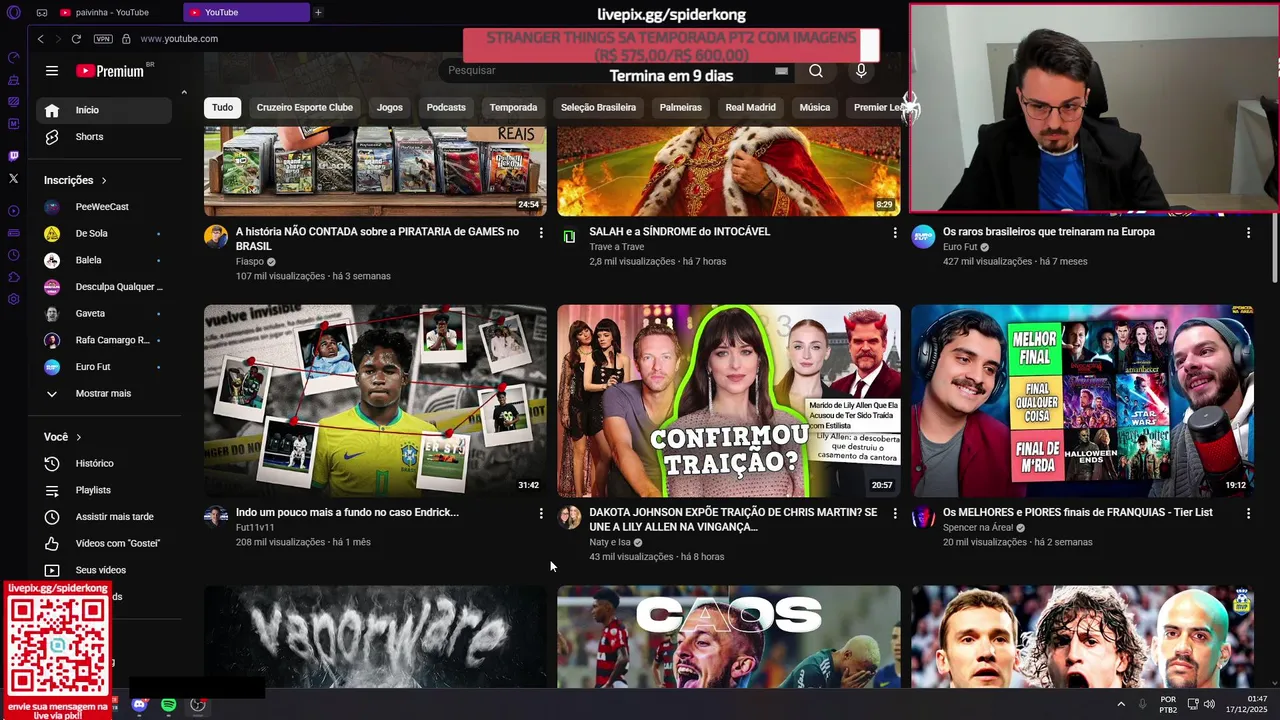
Task: Click the YouTube Premium logo
Action: coord(110,71)
